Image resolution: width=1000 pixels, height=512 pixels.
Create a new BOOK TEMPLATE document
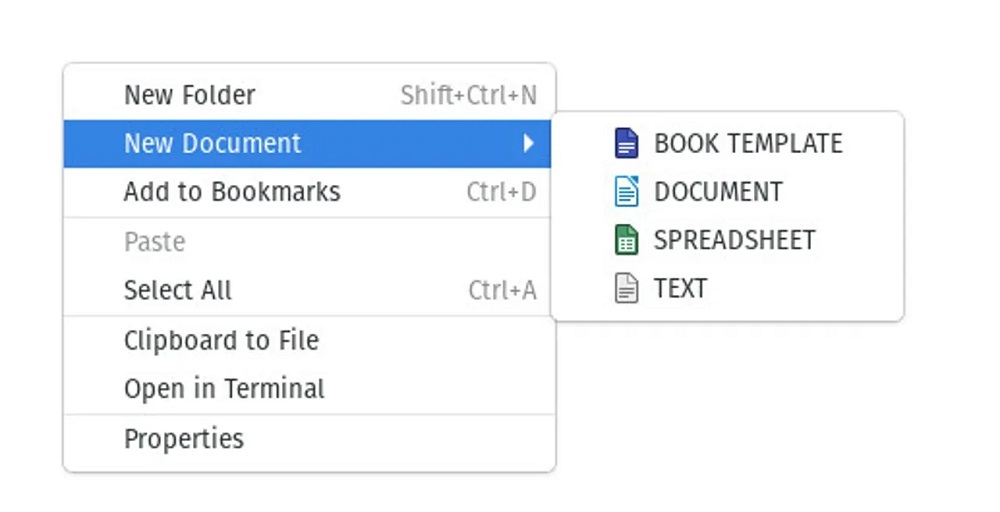point(748,144)
